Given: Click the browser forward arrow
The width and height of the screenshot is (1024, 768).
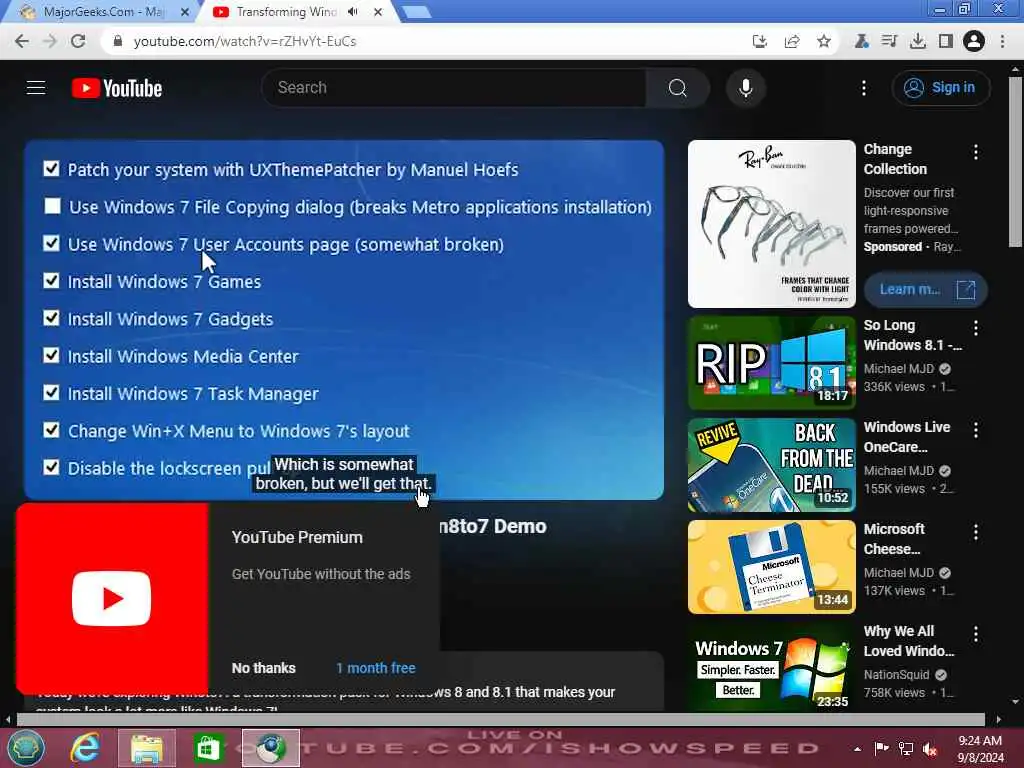Looking at the screenshot, I should pos(50,41).
